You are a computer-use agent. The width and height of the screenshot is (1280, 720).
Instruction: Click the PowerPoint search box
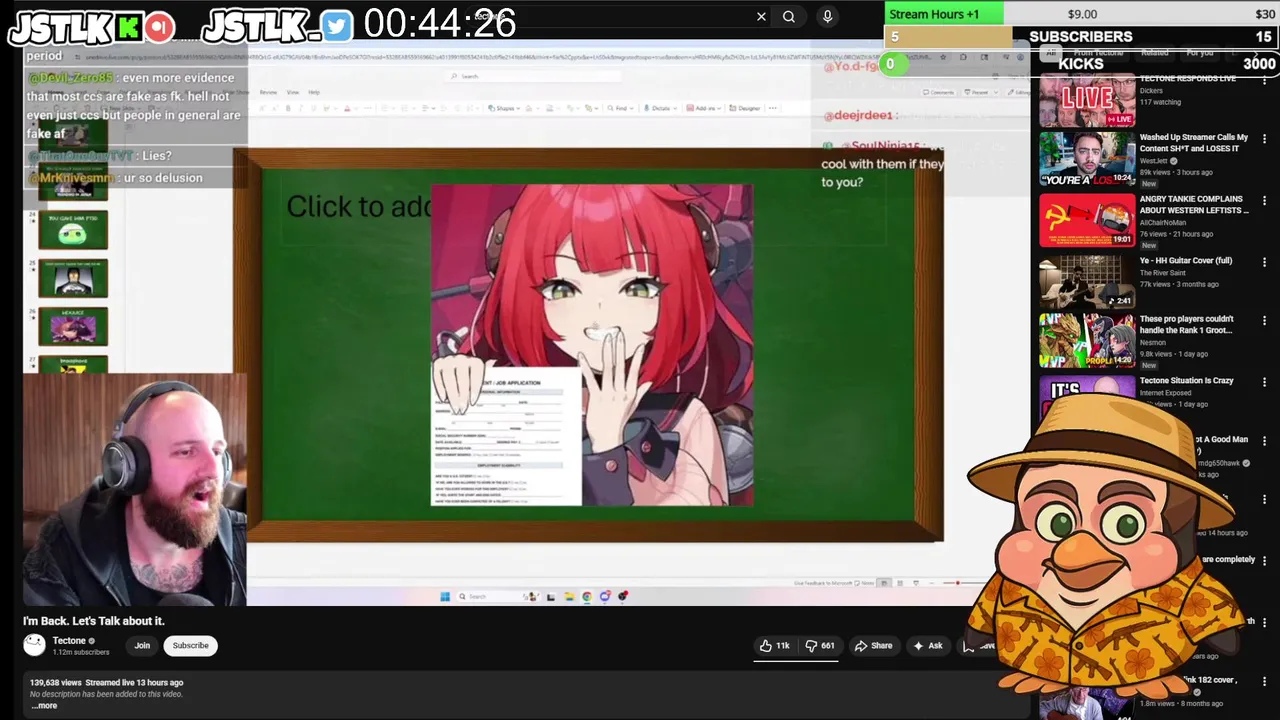pos(535,76)
